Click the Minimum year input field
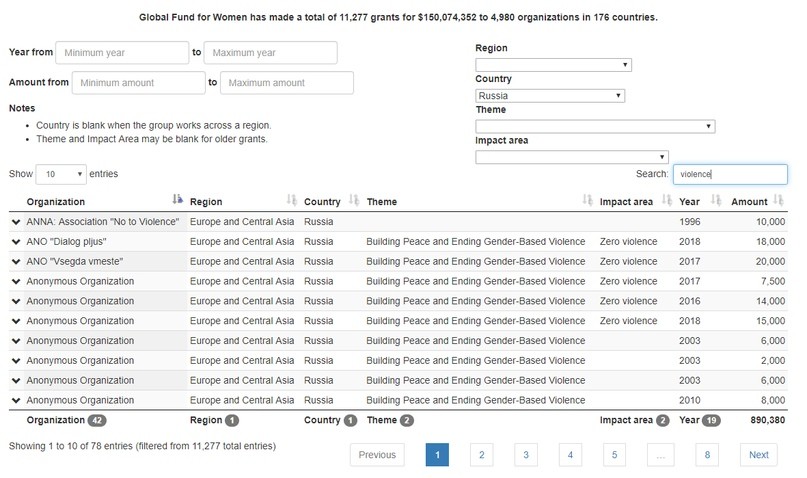The height and width of the screenshot is (478, 807). (x=122, y=52)
